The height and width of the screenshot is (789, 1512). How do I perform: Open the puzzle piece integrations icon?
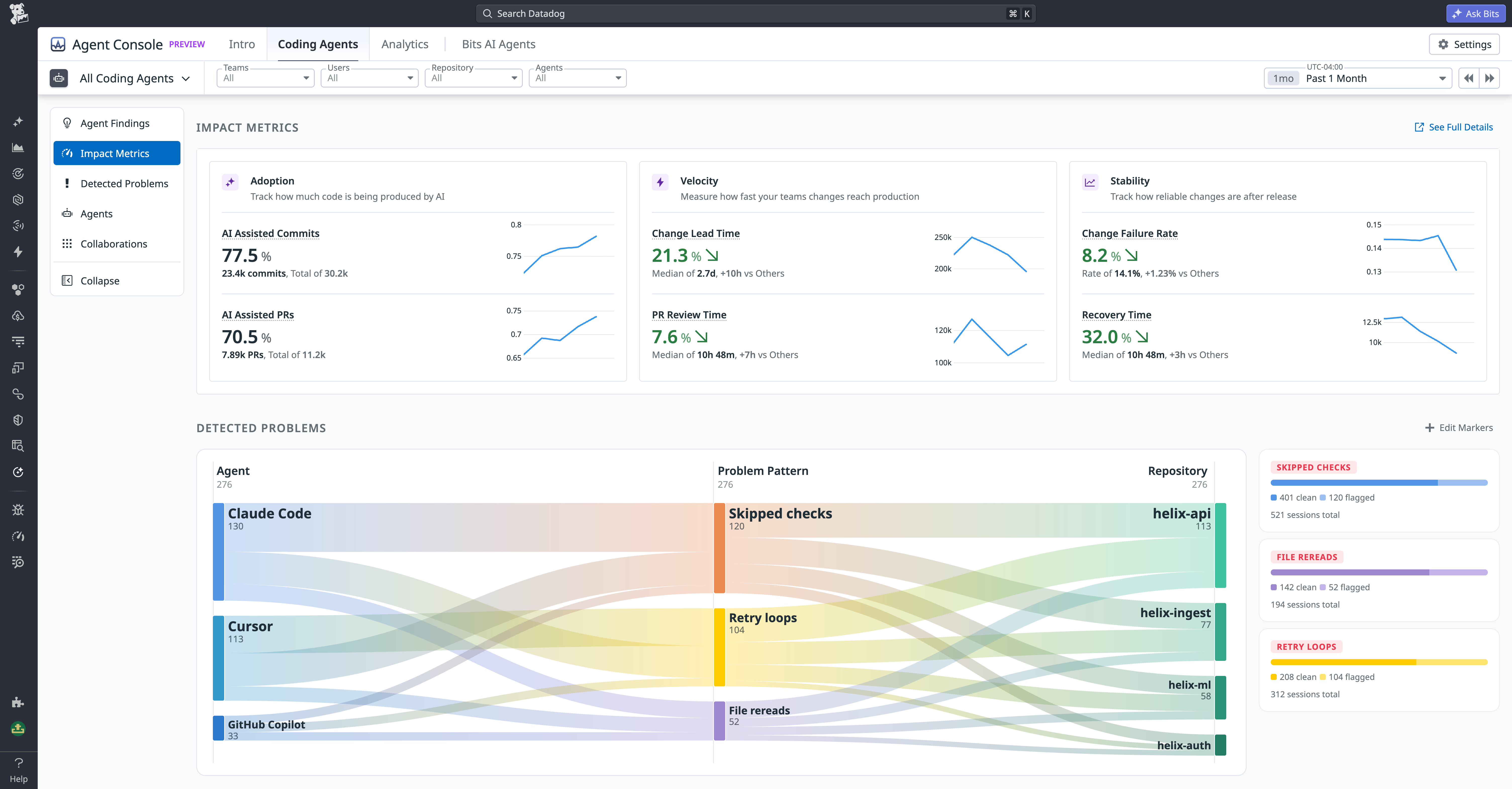point(18,702)
